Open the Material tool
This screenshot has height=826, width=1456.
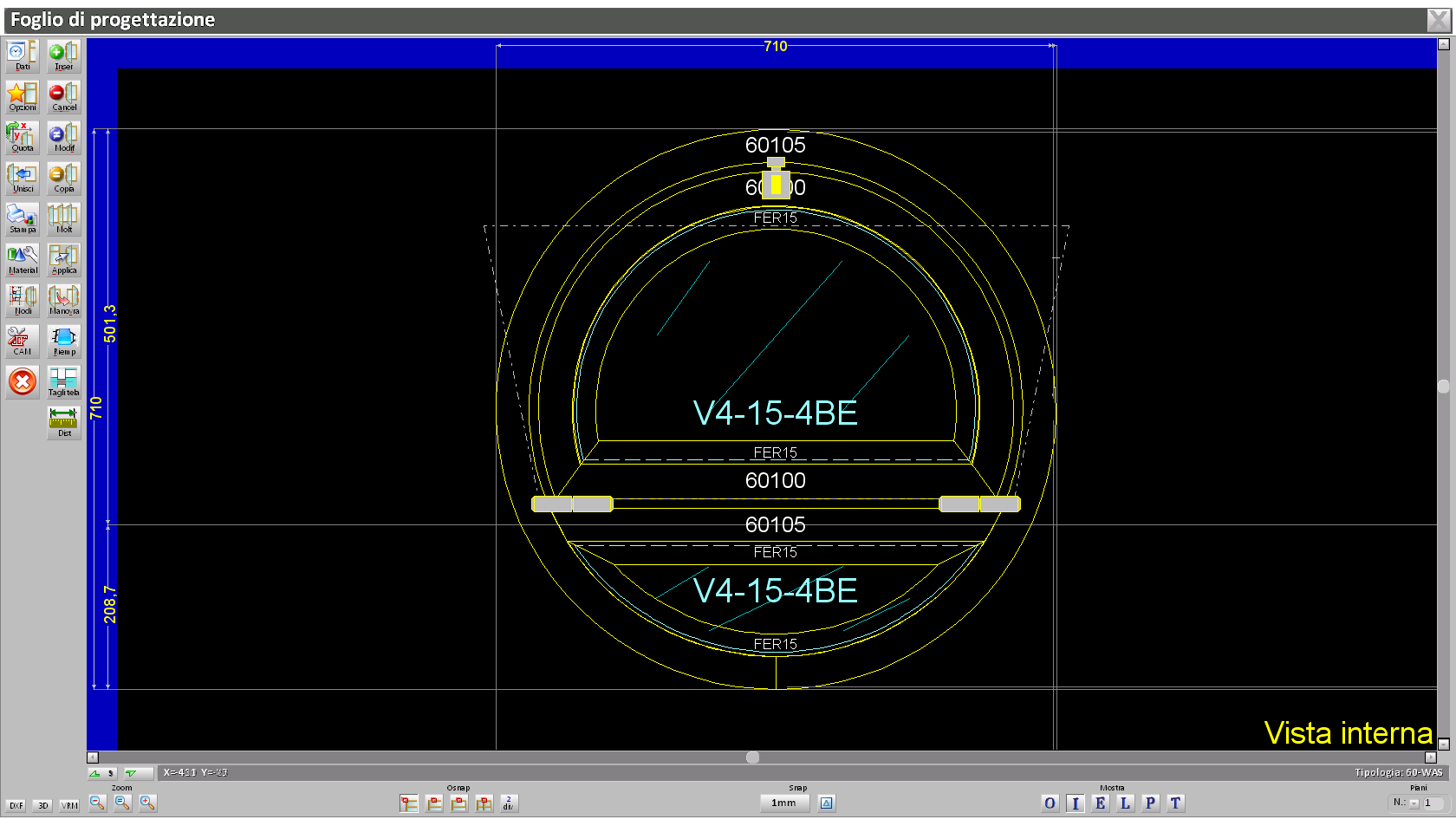(x=23, y=260)
